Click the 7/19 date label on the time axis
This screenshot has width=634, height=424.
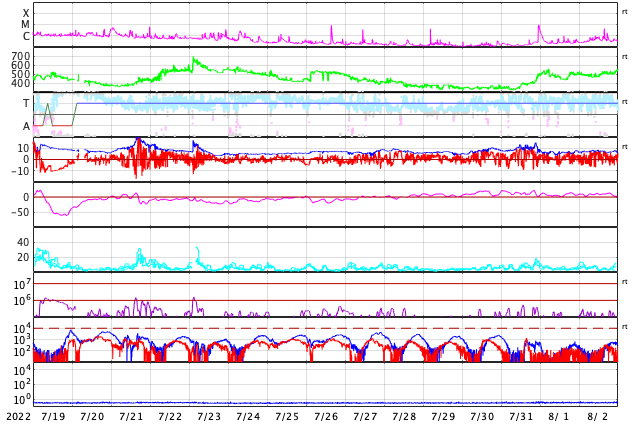click(x=53, y=416)
